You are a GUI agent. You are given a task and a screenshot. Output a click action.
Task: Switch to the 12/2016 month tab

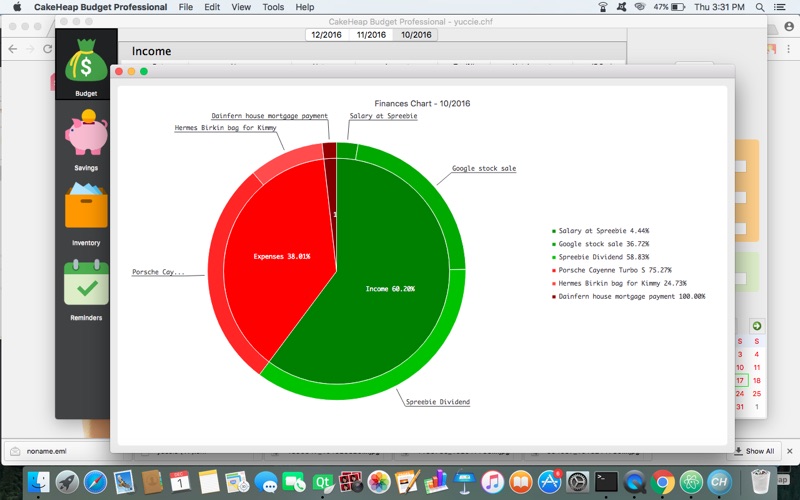point(327,35)
